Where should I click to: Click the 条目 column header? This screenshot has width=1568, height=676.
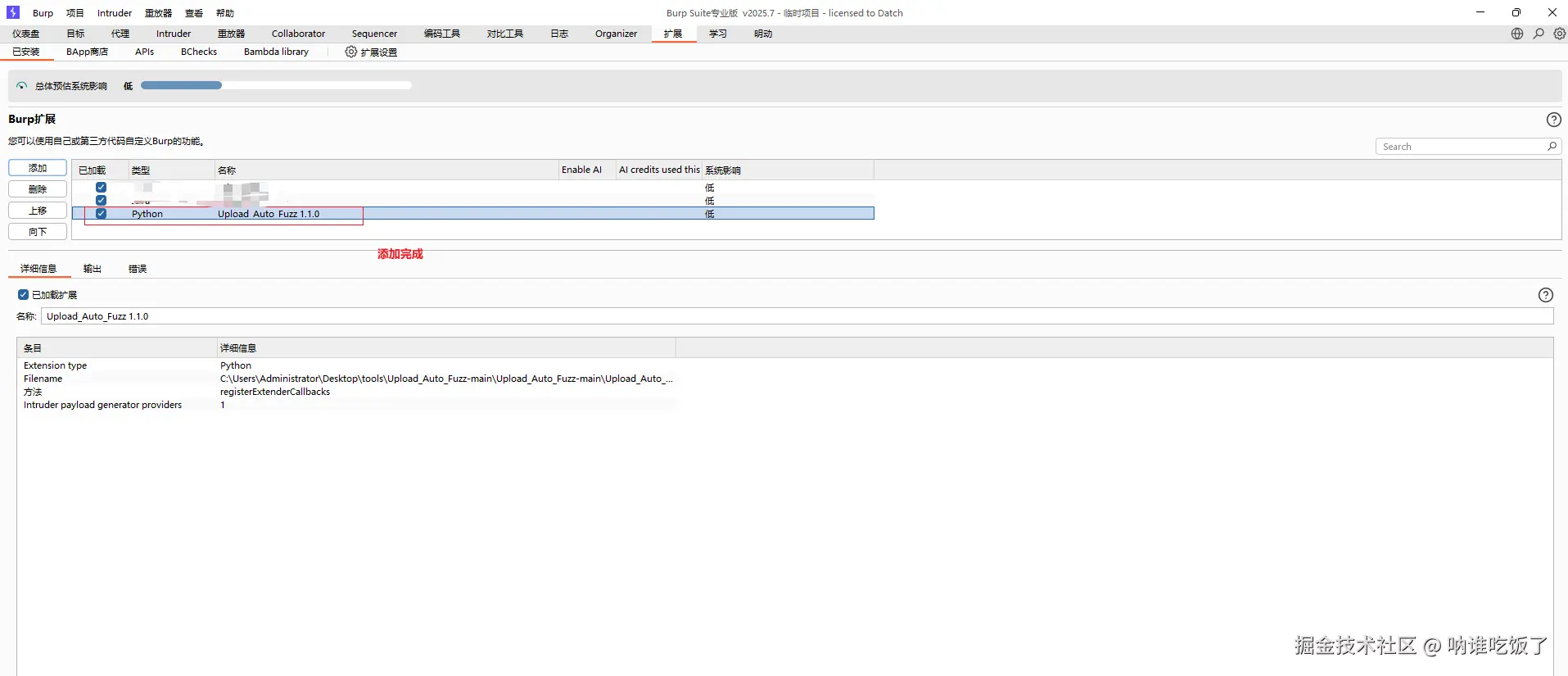pyautogui.click(x=116, y=348)
